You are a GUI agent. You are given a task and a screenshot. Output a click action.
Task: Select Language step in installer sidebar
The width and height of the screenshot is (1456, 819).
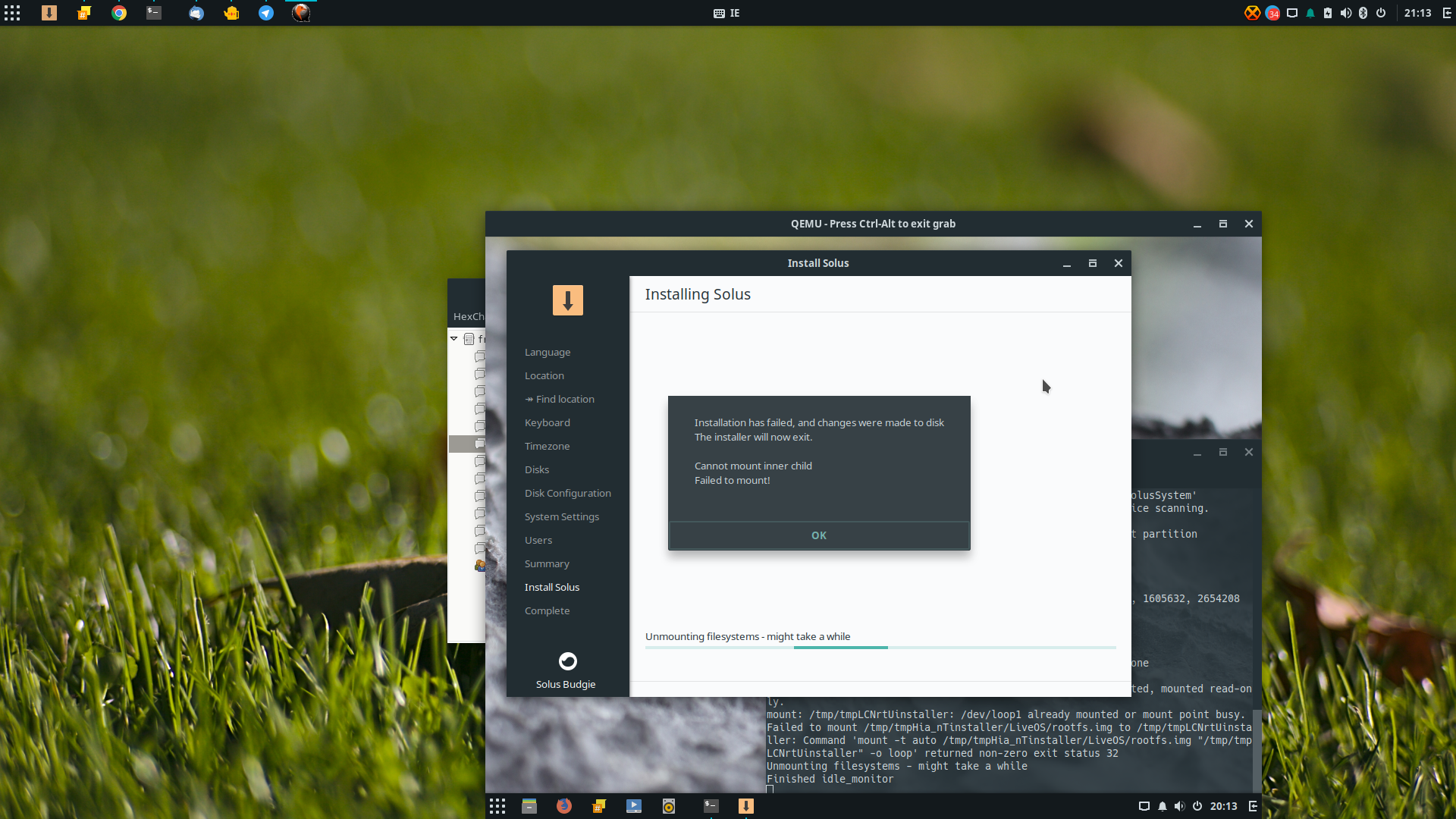tap(548, 353)
